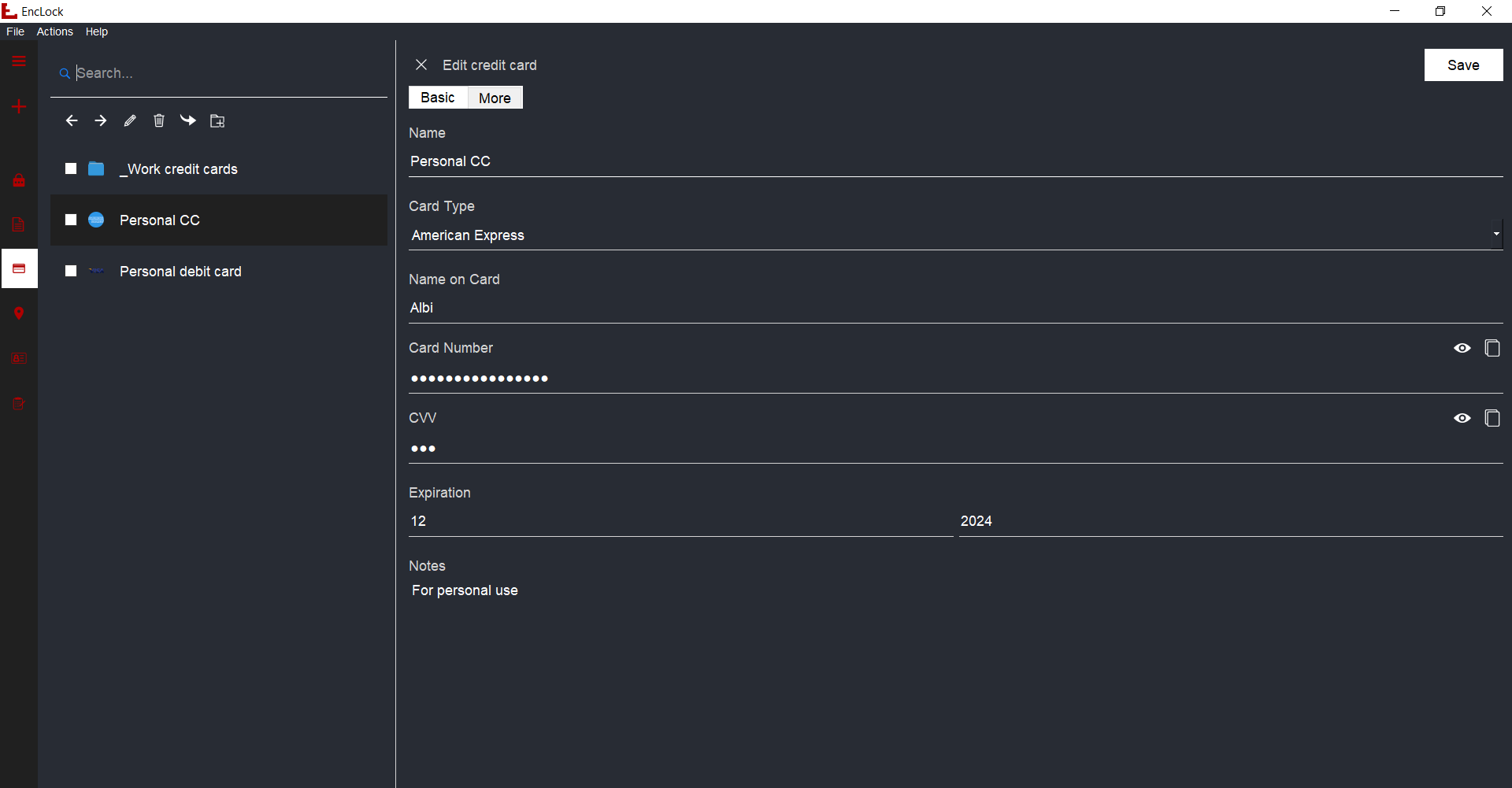Open the hamburger menu in sidebar
1512x788 pixels.
click(19, 61)
